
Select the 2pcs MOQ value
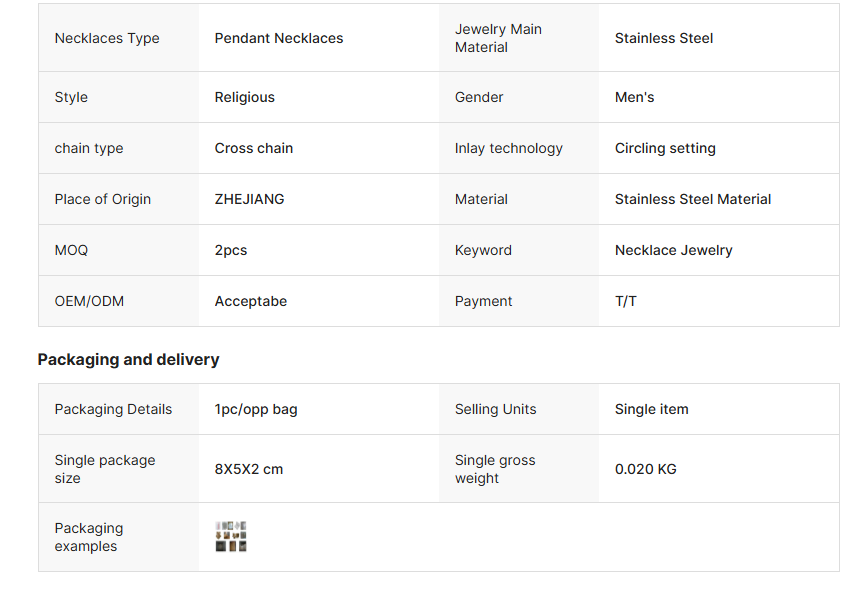click(x=231, y=250)
